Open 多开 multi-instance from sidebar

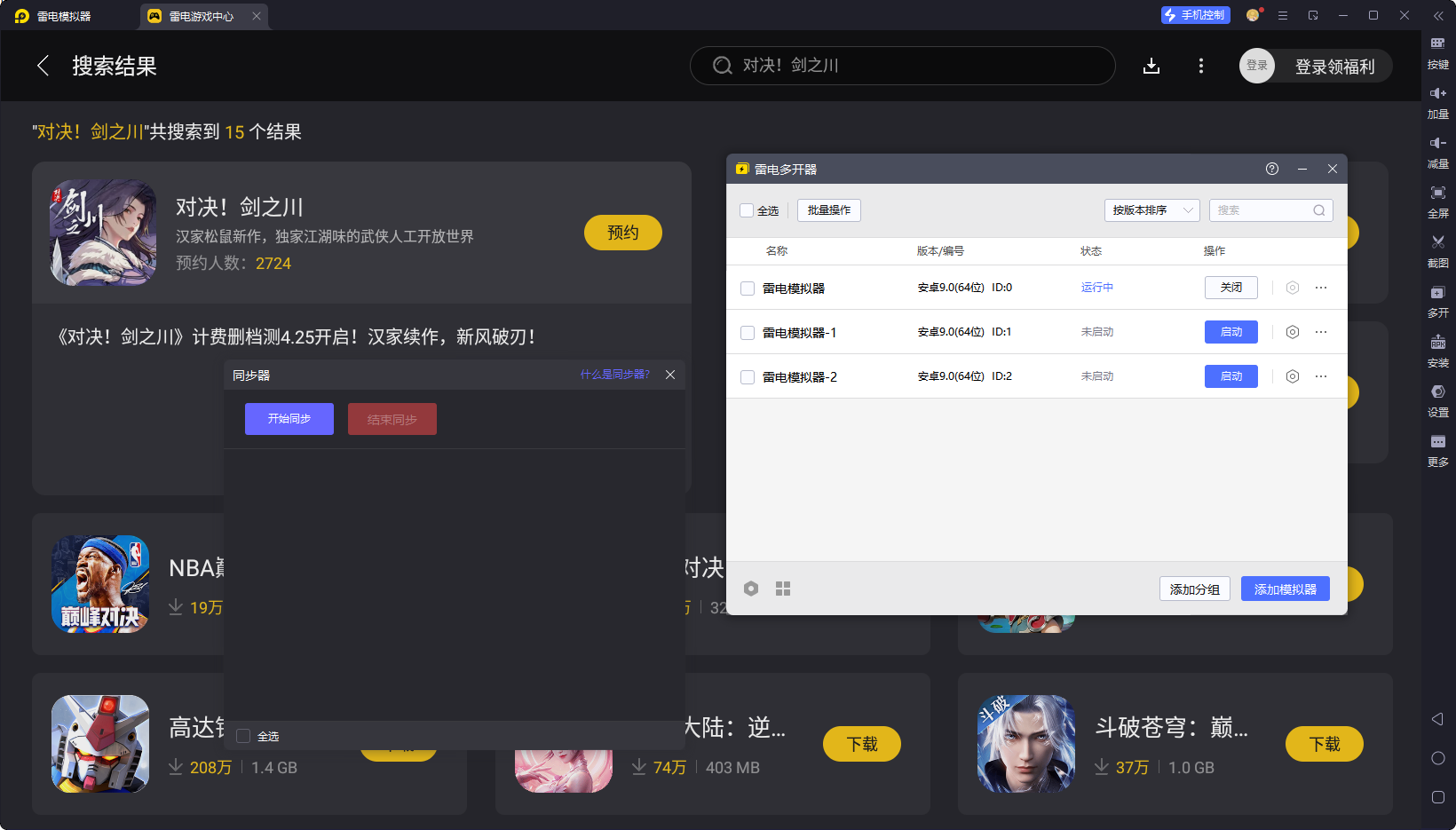click(x=1437, y=301)
